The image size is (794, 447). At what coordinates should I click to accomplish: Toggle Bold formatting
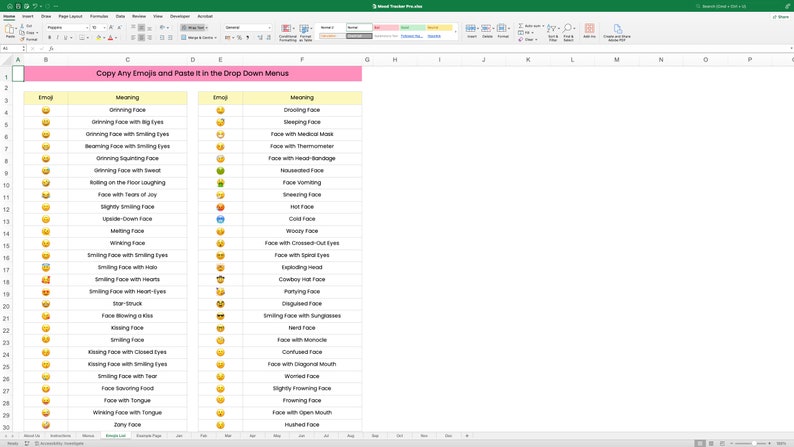[49, 37]
